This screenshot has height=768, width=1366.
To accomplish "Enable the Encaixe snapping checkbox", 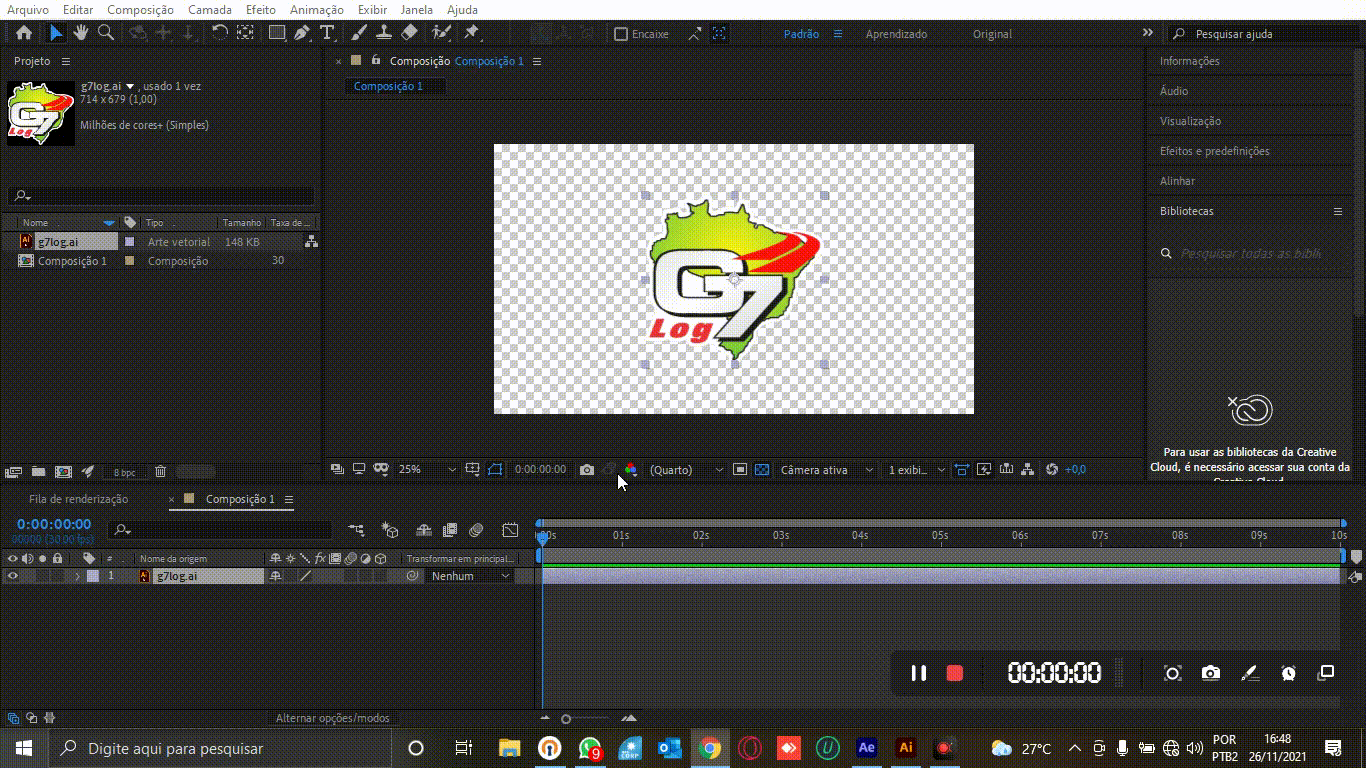I will pyautogui.click(x=621, y=34).
